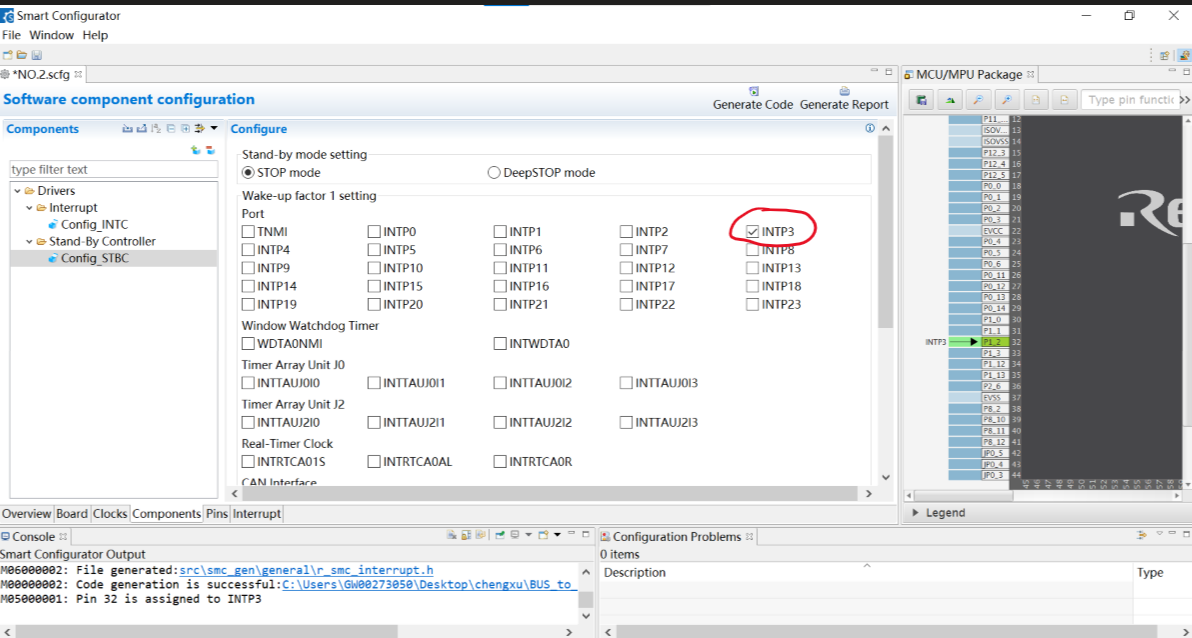The width and height of the screenshot is (1192, 638).
Task: Click the Open Perspective icon in top-right toolbar
Action: [1164, 56]
